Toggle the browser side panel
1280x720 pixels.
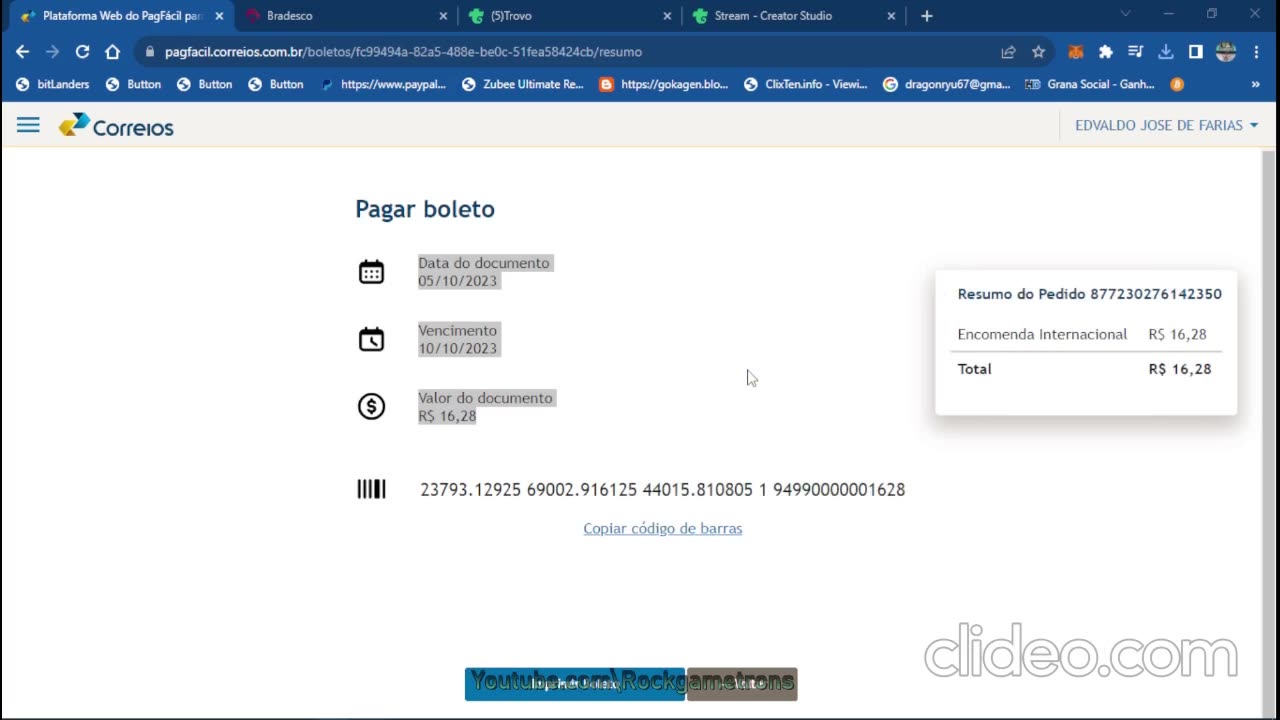coord(1196,52)
